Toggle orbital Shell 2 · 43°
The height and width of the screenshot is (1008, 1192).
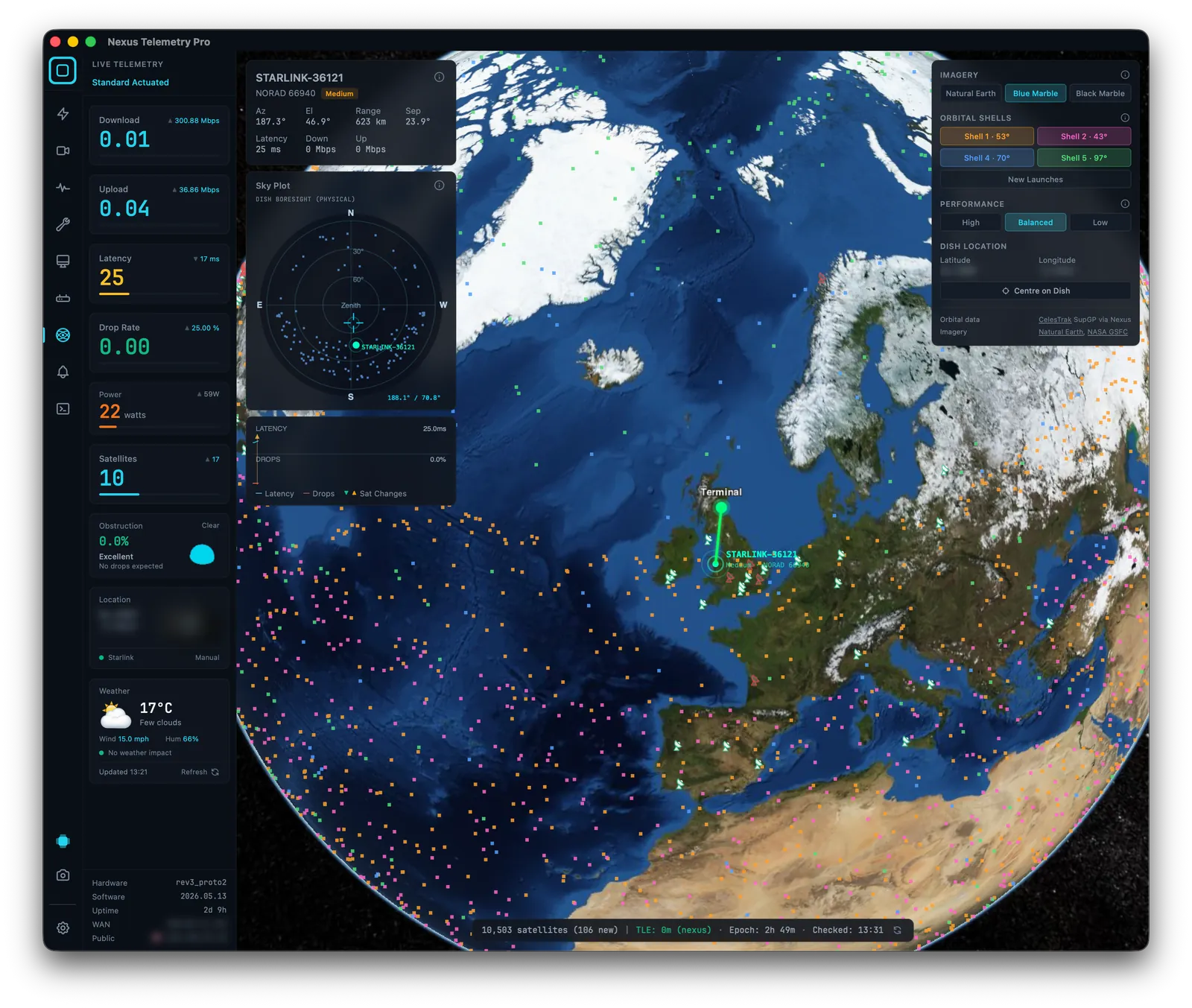pyautogui.click(x=1084, y=136)
